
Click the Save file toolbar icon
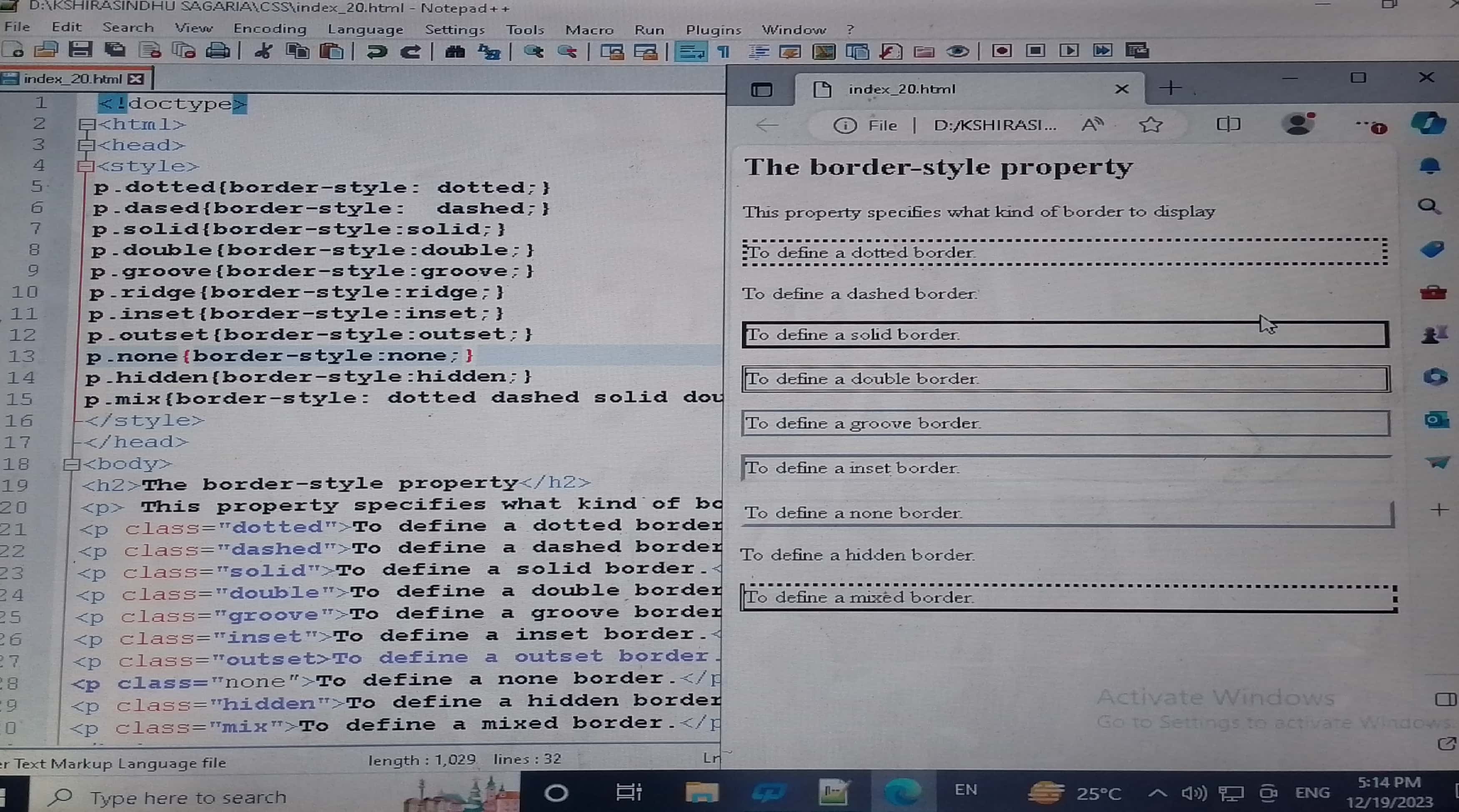coord(80,50)
